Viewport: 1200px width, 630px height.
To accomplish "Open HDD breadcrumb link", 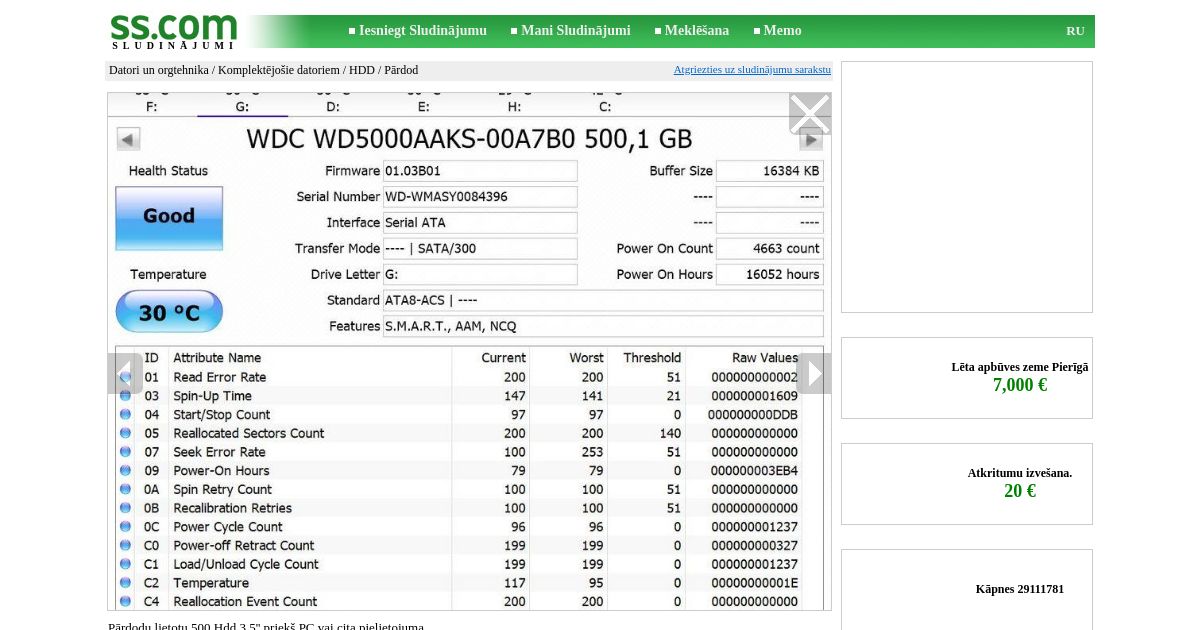I will click(362, 70).
